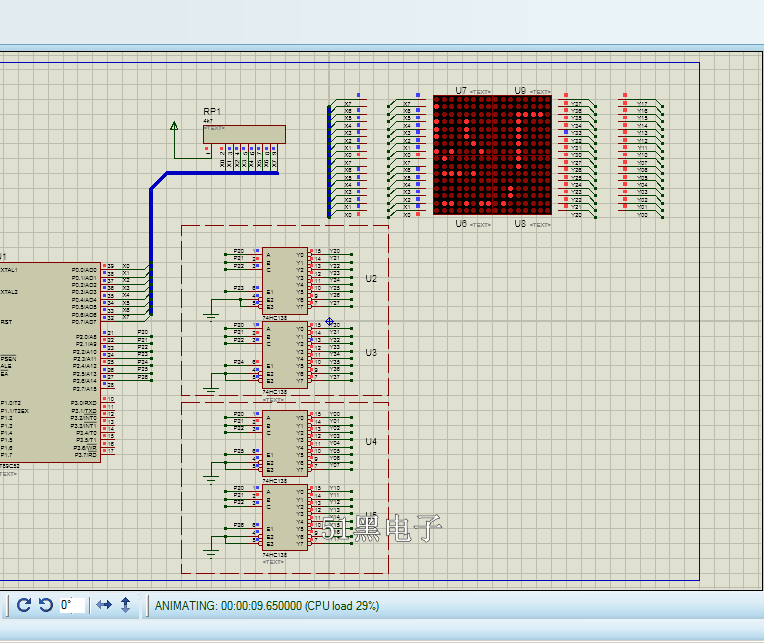Click the XTAL2 pin label

point(9,292)
